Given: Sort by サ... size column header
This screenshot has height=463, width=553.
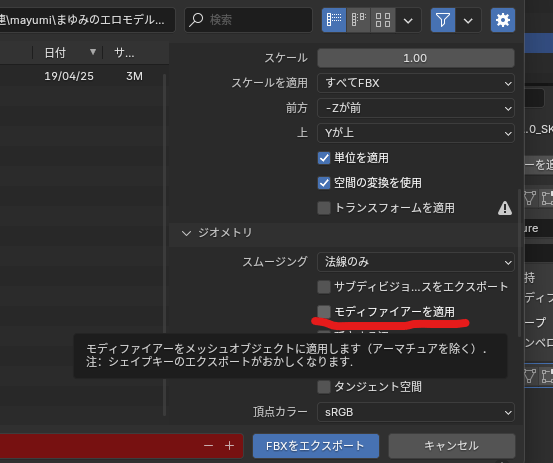Looking at the screenshot, I should click(135, 53).
